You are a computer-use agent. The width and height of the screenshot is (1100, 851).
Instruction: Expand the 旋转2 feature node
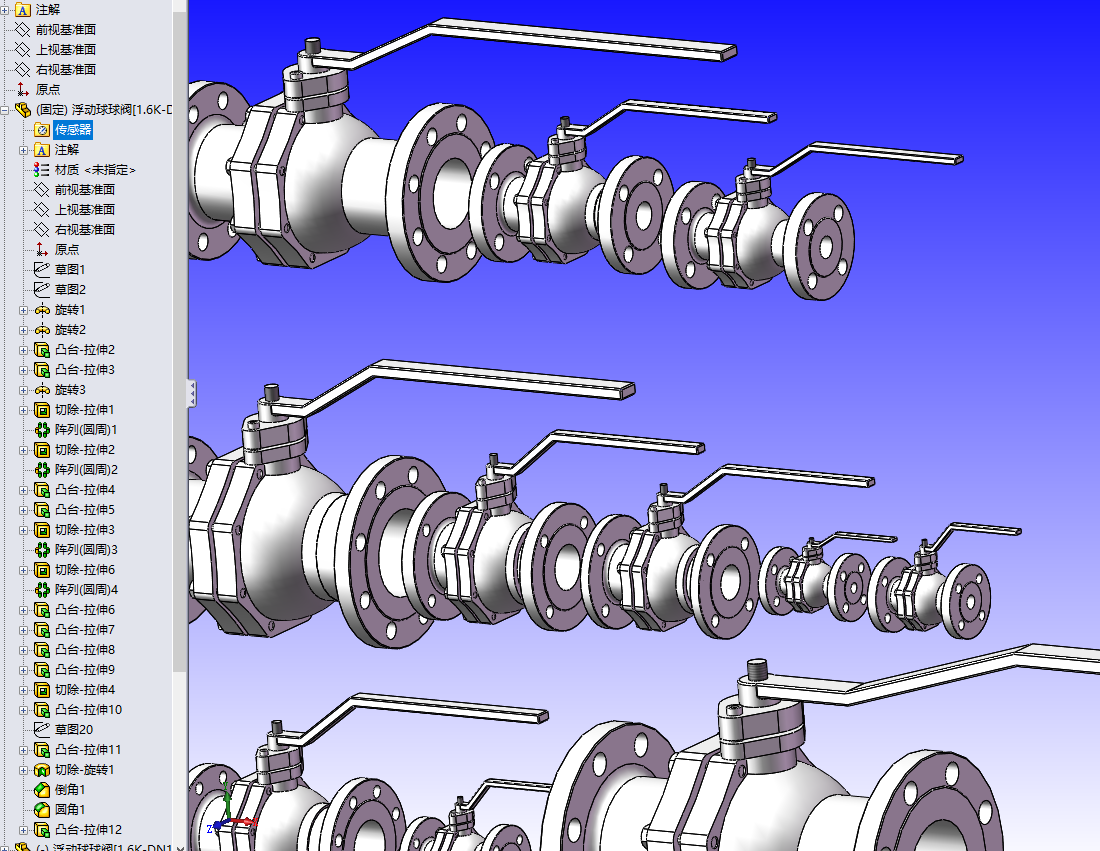[x=24, y=330]
